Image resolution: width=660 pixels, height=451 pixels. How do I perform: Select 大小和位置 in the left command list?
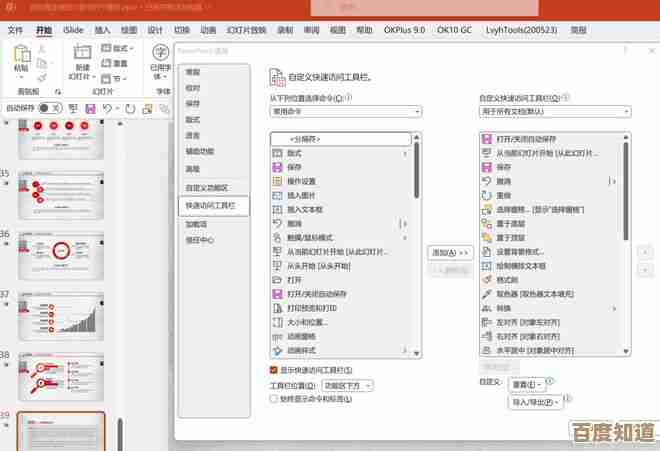pyautogui.click(x=341, y=323)
